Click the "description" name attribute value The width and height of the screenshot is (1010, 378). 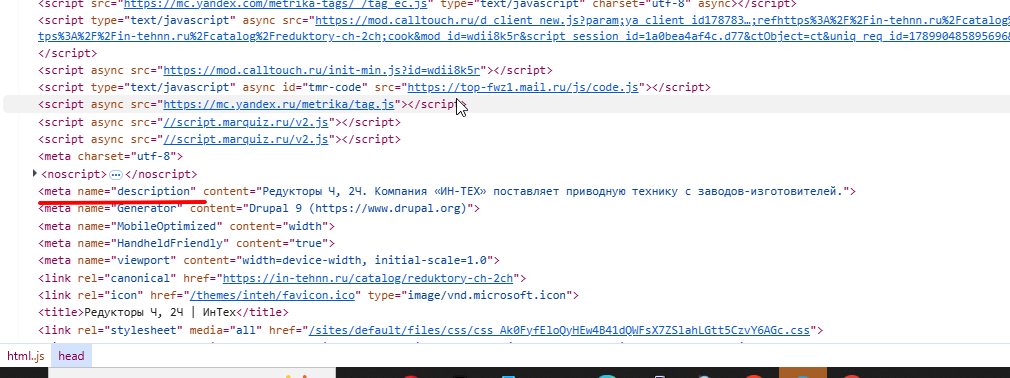click(154, 191)
